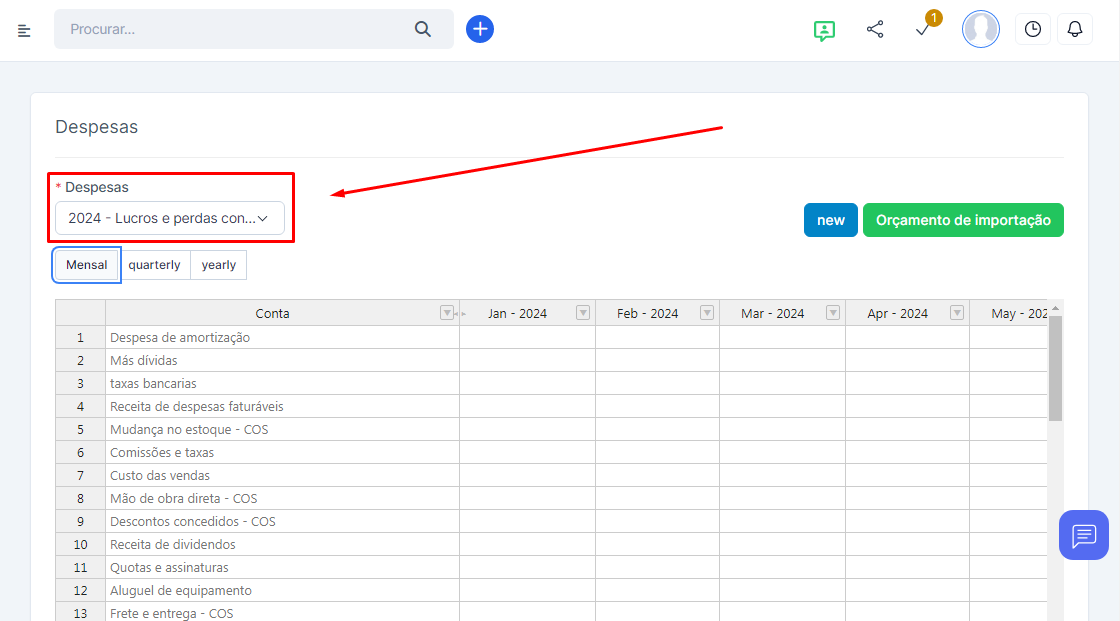1120x621 pixels.
Task: Open the user profile avatar
Action: pyautogui.click(x=980, y=30)
